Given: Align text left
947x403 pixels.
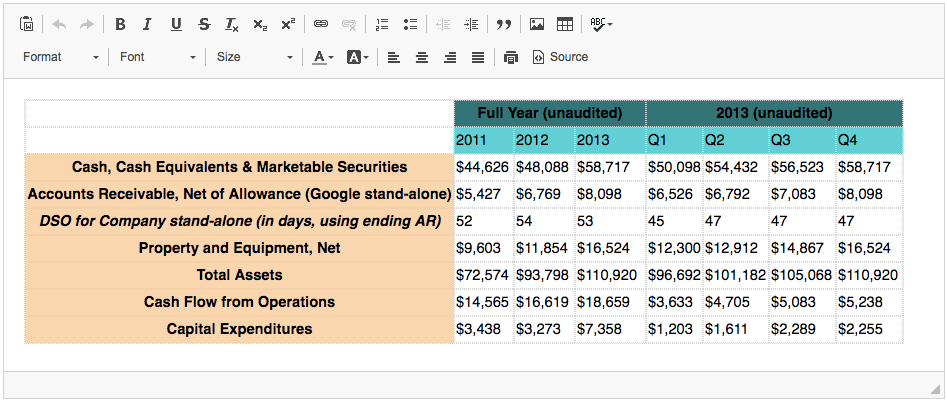Looking at the screenshot, I should (394, 57).
